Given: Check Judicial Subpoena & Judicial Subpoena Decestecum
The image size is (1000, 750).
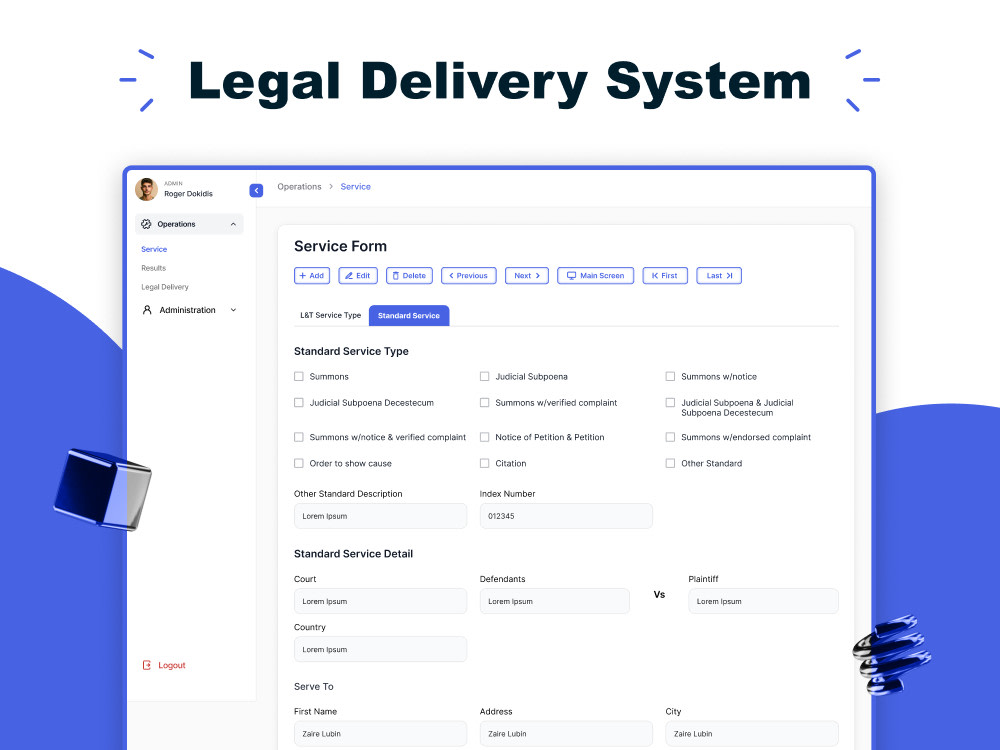Looking at the screenshot, I should pyautogui.click(x=670, y=402).
